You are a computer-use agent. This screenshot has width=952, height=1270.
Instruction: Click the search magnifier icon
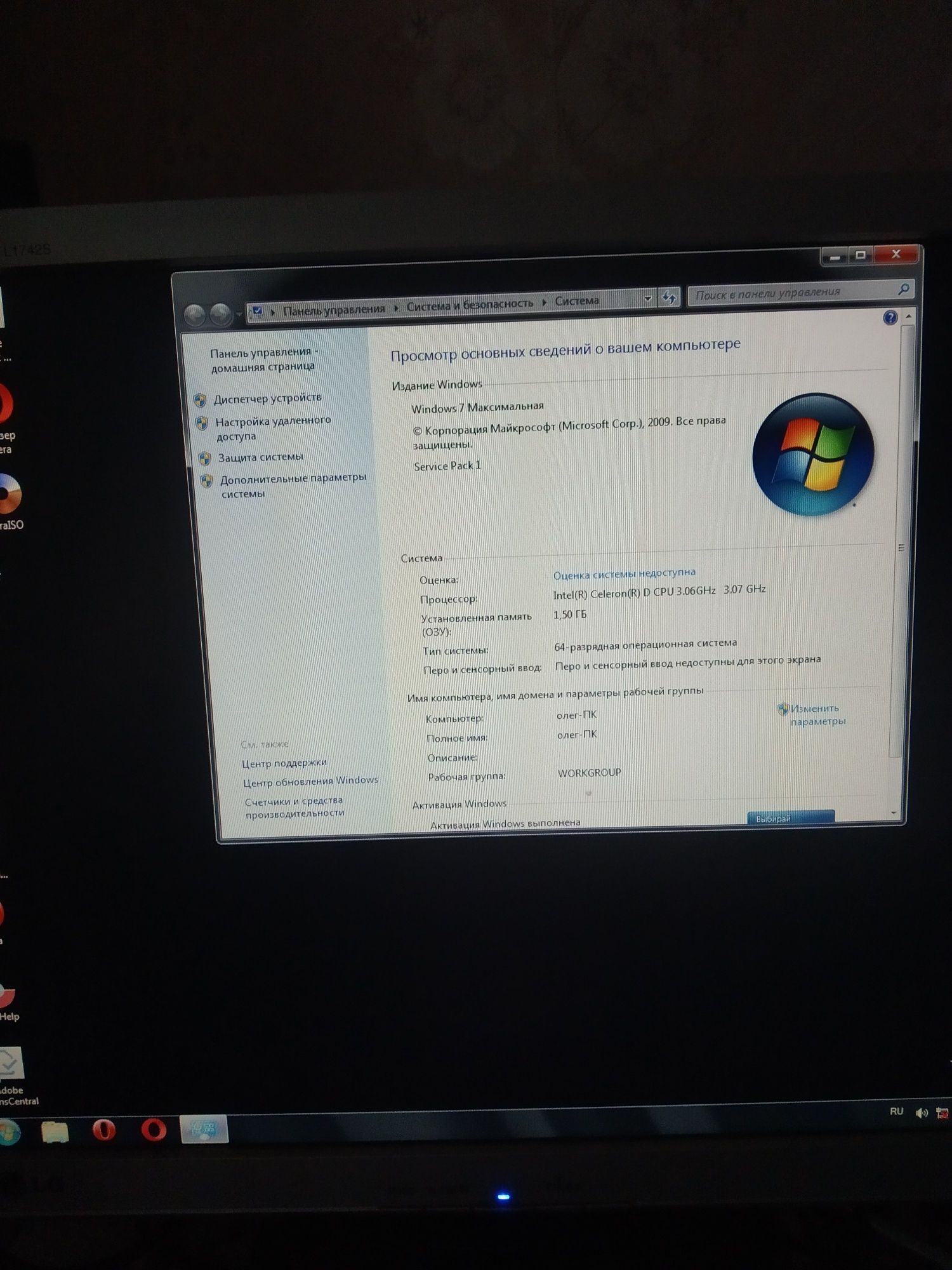pos(904,289)
